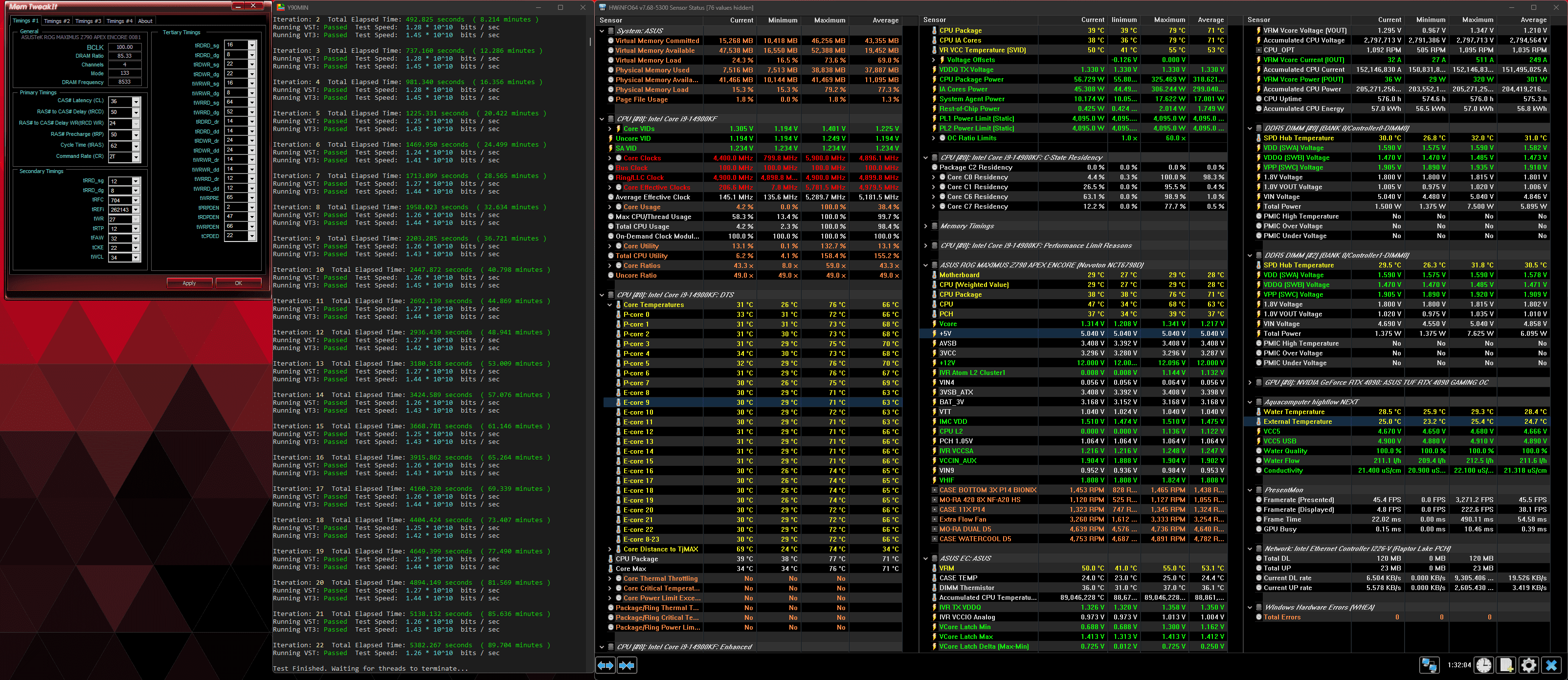Click the chip icon in the System: ASUS header

point(610,30)
